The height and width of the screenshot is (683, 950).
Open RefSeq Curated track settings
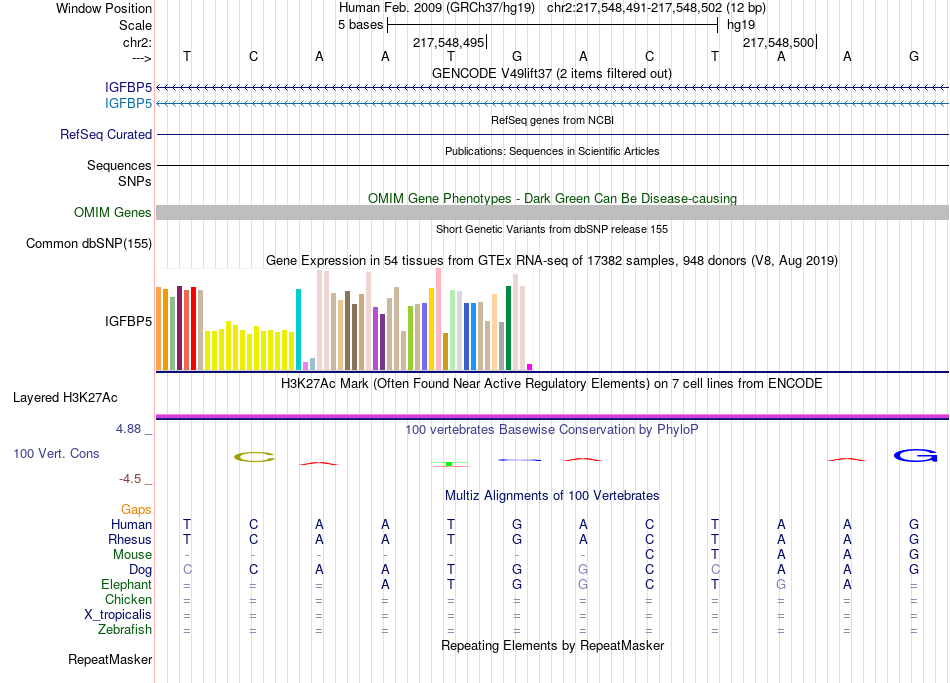click(x=106, y=135)
